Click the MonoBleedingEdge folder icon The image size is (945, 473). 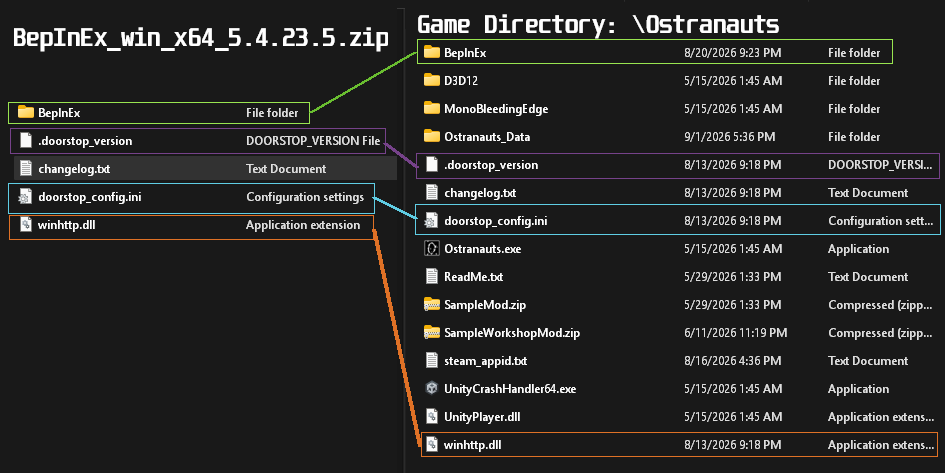point(432,108)
